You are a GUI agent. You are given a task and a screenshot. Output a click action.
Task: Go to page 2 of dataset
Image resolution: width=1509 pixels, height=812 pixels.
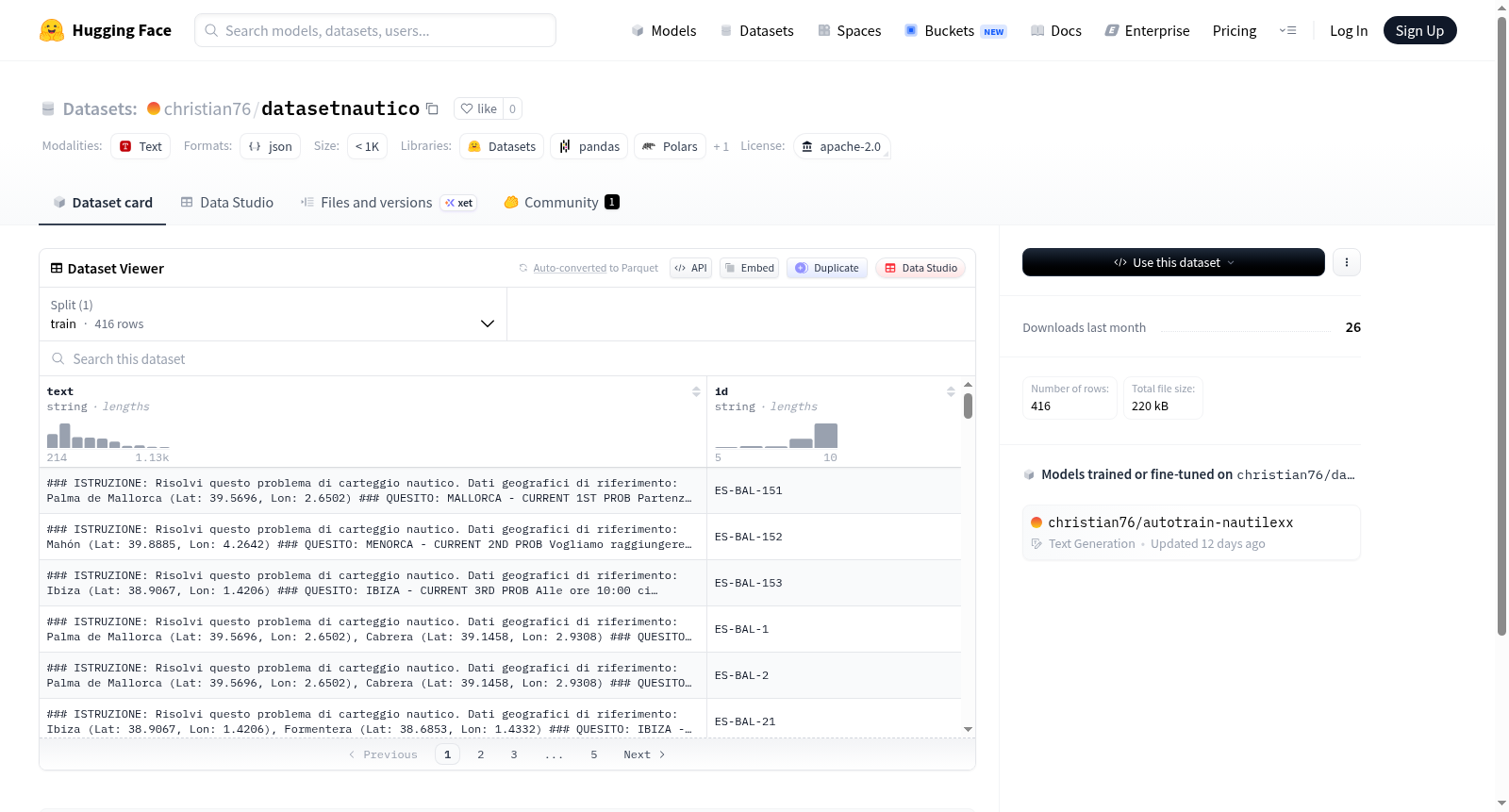point(481,754)
